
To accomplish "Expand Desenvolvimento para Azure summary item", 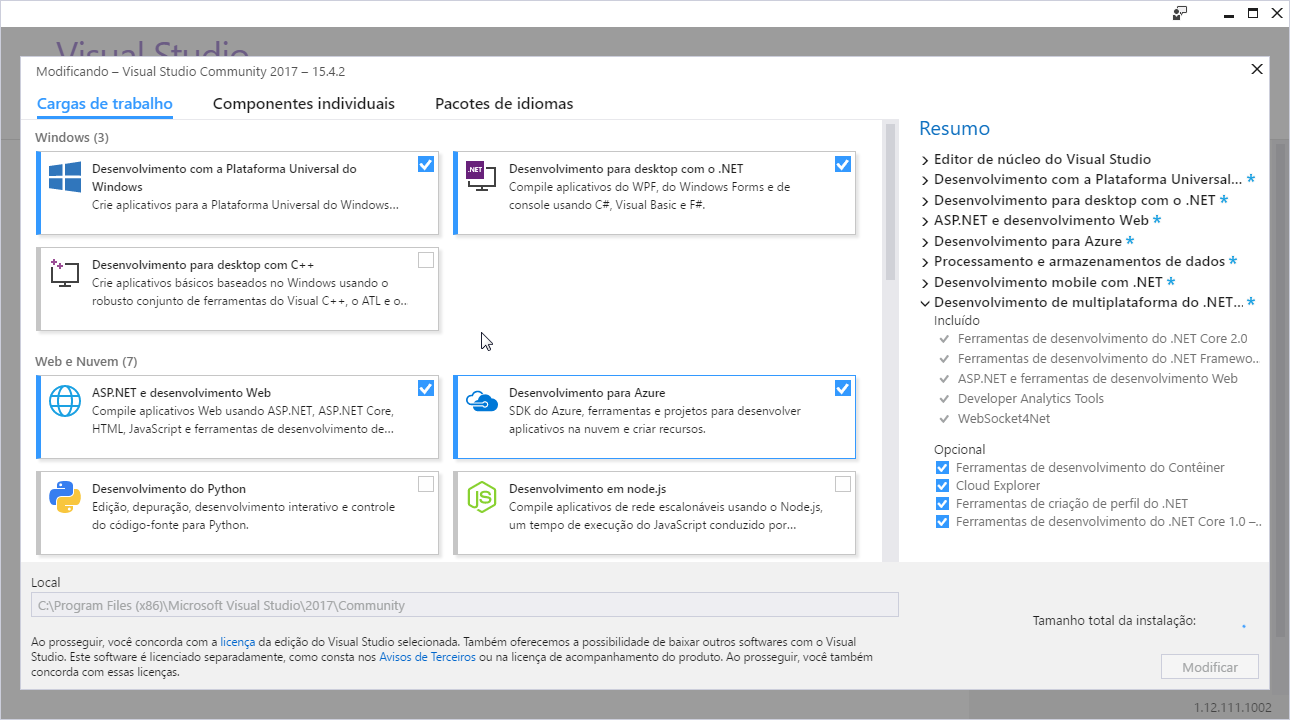I will (925, 241).
